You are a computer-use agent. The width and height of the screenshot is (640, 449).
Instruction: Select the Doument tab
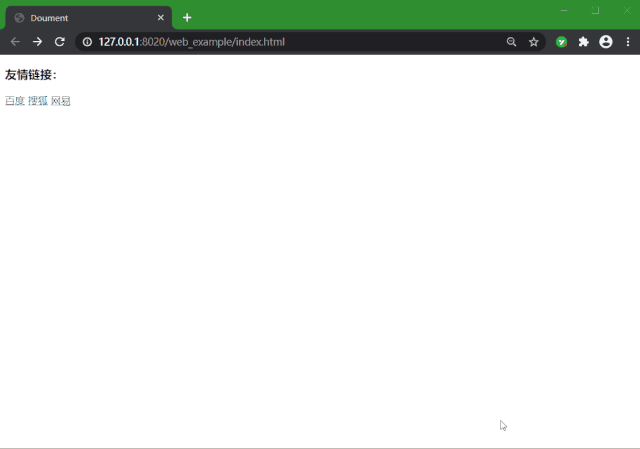tap(89, 18)
